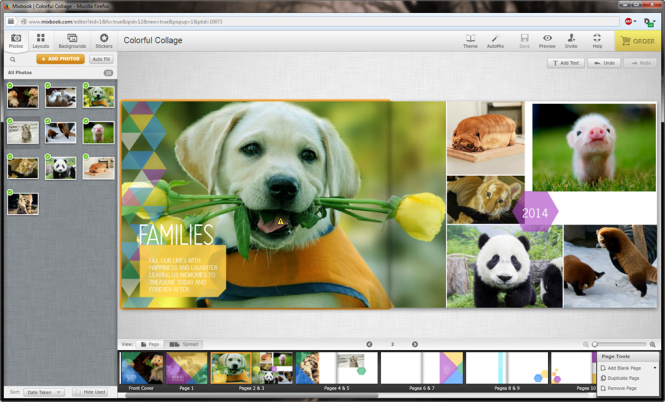Go to next page with right arrow
This screenshot has height=402, width=665.
pyautogui.click(x=415, y=344)
